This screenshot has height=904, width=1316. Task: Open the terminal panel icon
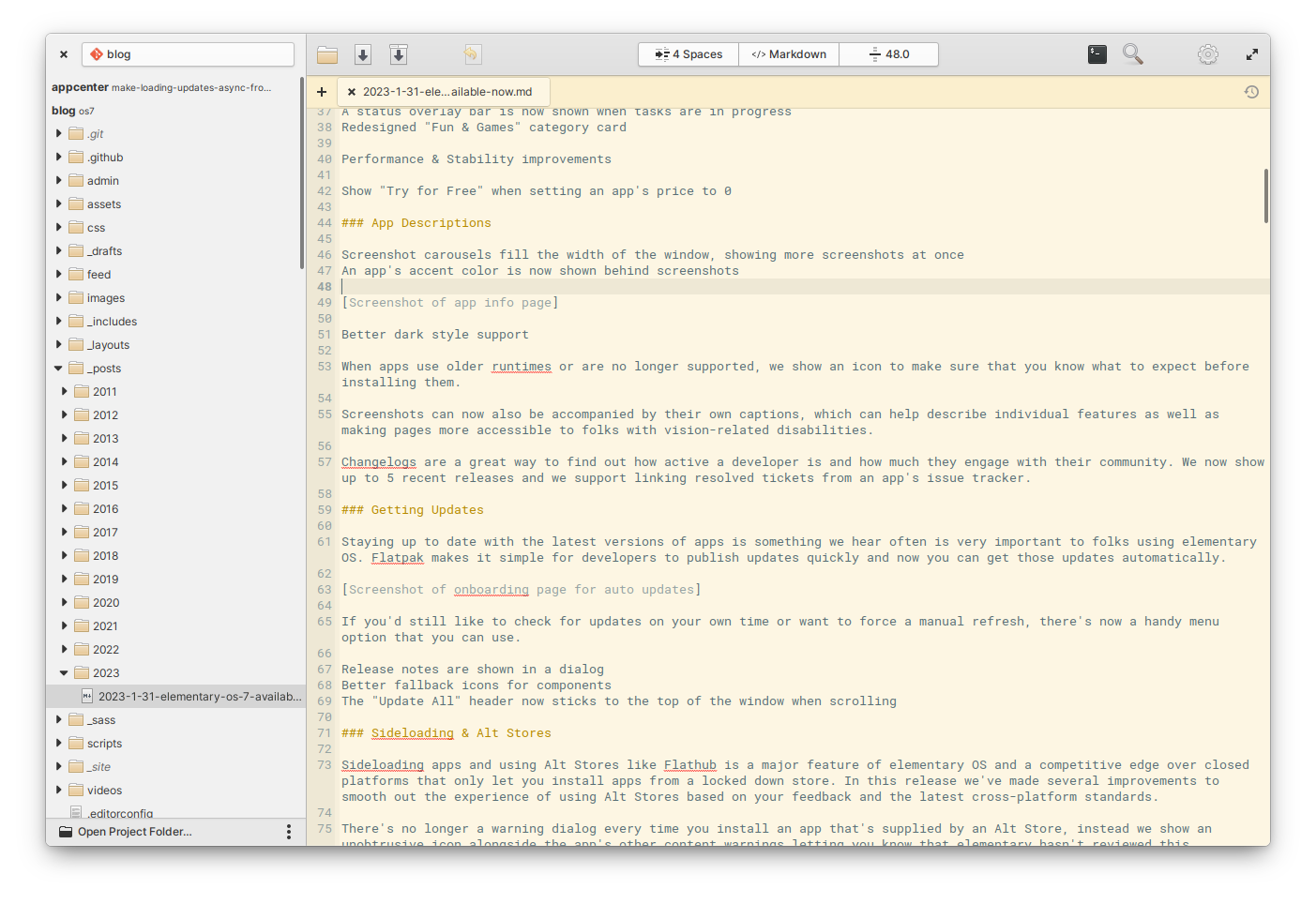pos(1097,54)
